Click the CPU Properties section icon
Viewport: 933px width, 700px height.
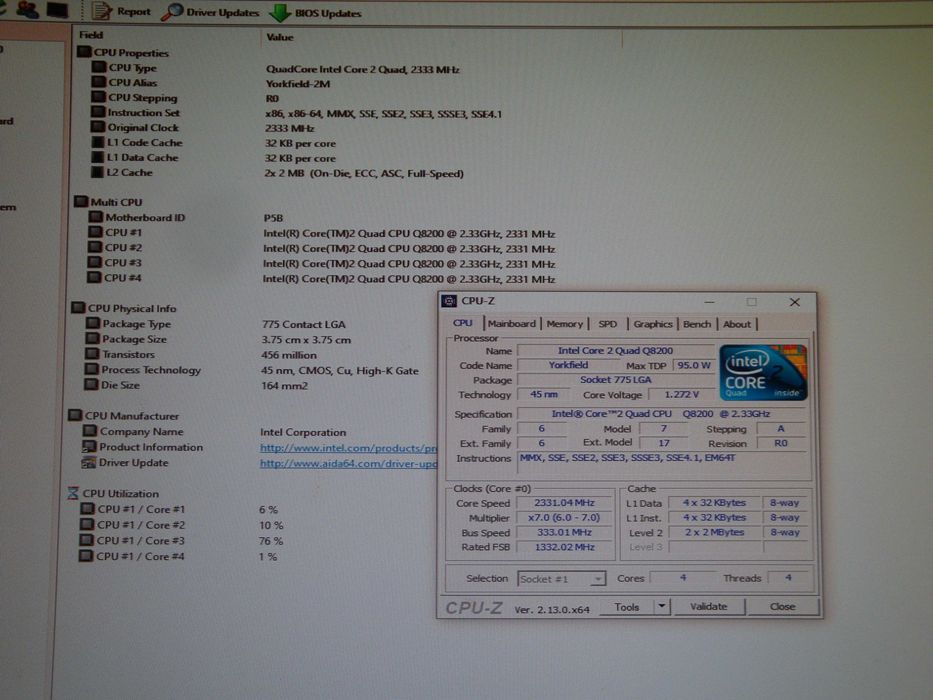point(84,52)
